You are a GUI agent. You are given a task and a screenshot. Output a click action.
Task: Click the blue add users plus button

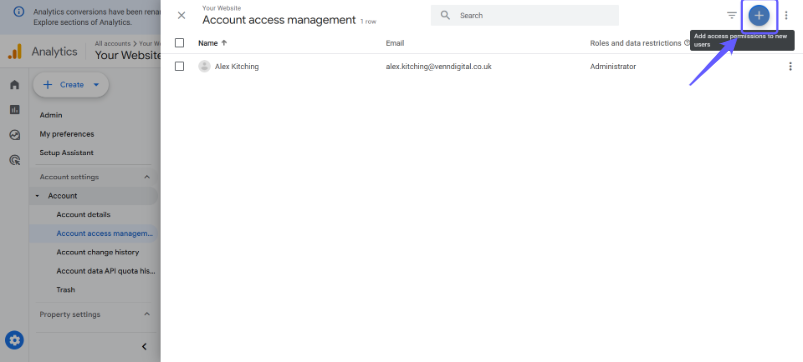click(758, 15)
